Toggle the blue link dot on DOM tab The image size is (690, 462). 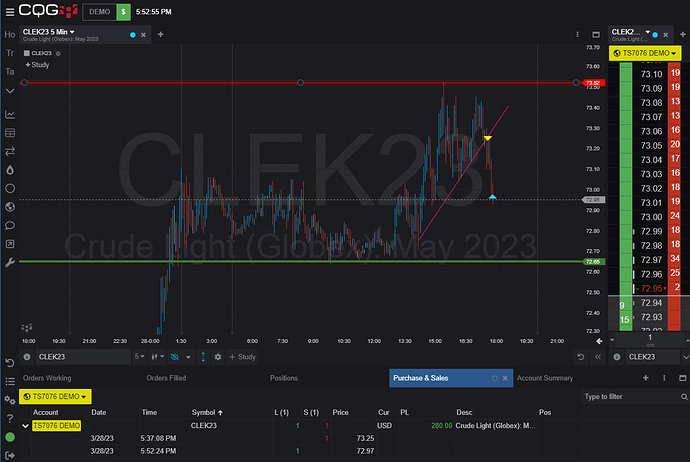click(655, 35)
